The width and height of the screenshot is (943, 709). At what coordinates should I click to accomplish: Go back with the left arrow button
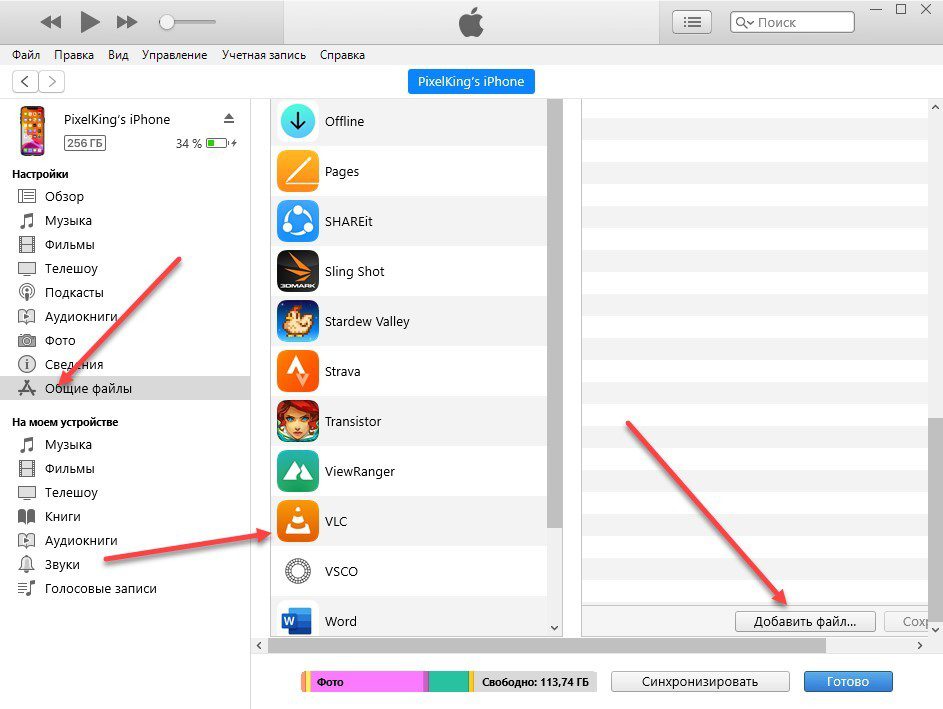tap(25, 81)
